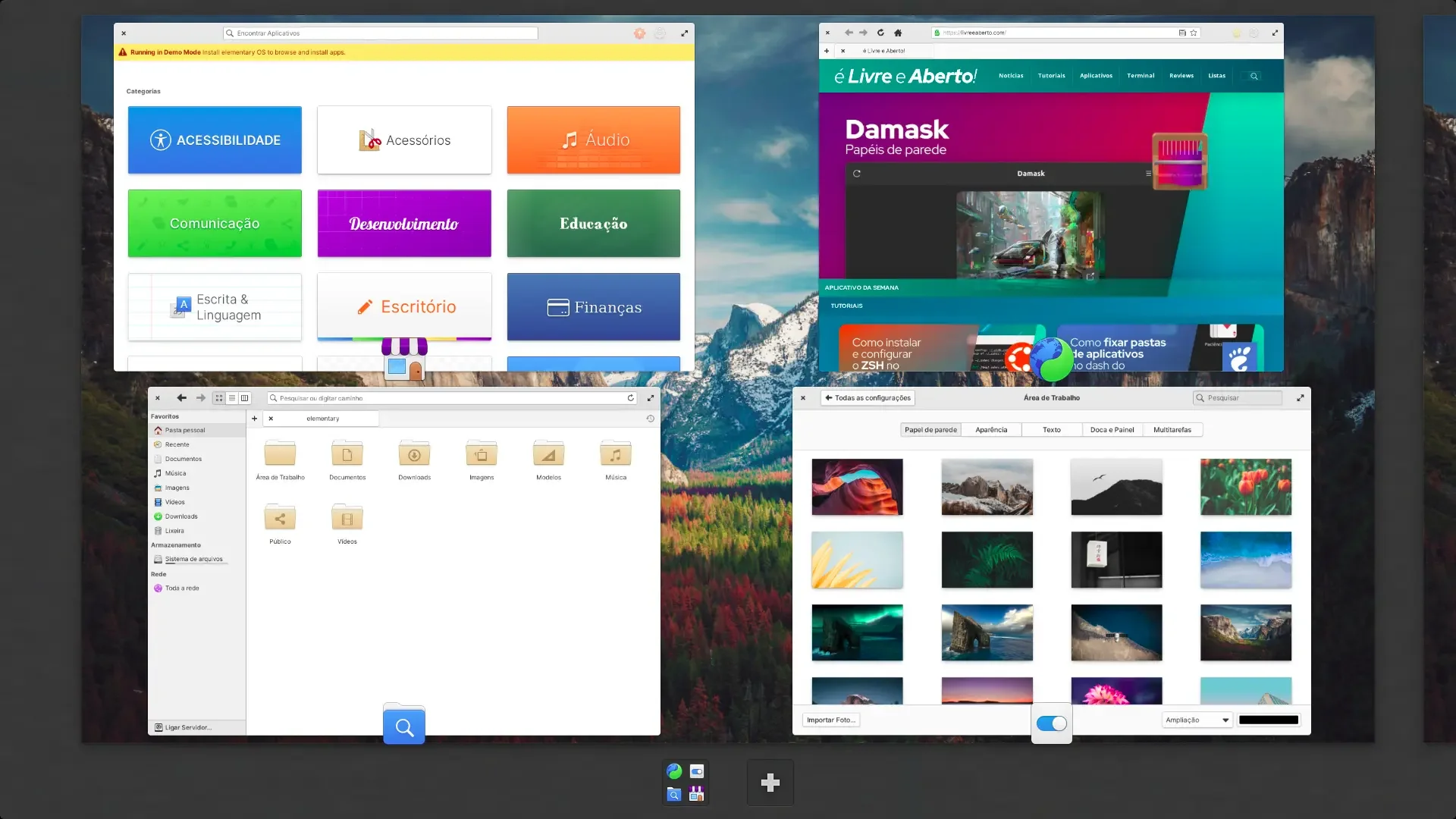Click the Files back arrow

tap(181, 398)
